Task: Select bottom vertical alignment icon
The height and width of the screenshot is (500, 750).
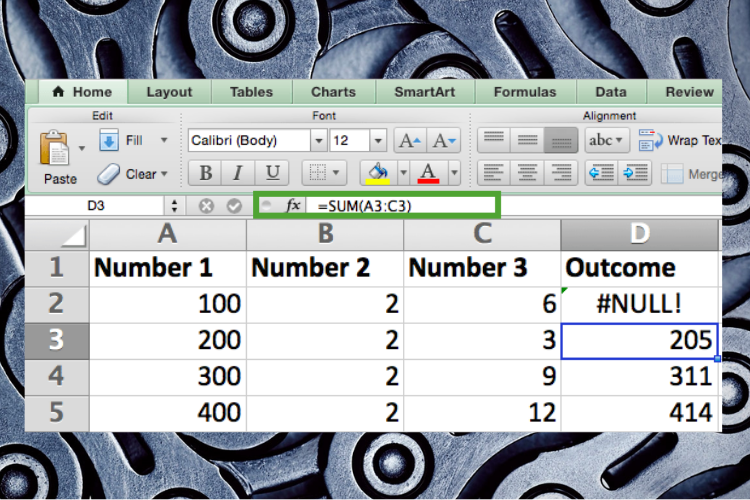Action: click(x=561, y=140)
